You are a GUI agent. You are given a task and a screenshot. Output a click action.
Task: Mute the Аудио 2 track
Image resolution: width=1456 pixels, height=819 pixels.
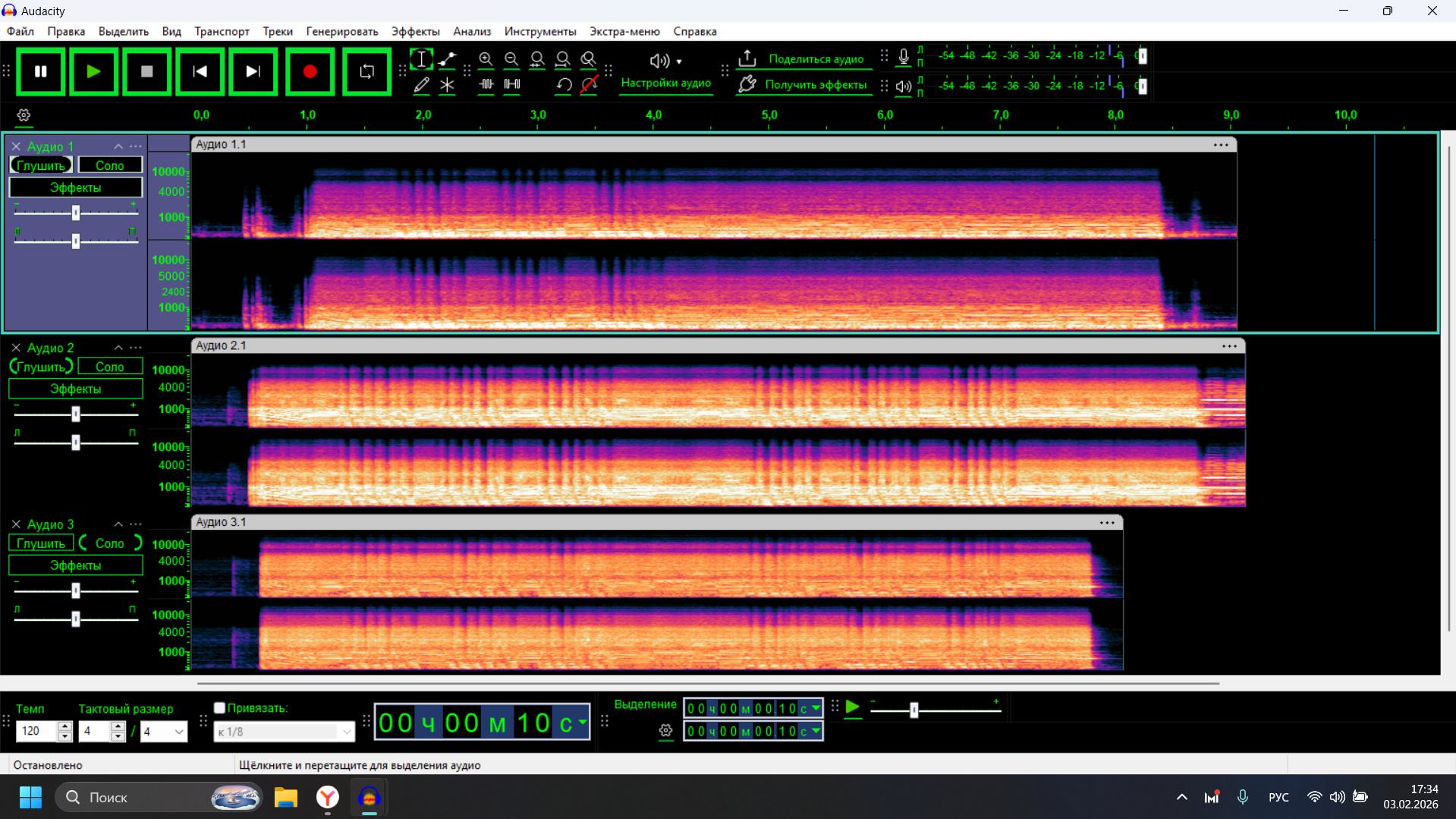(41, 367)
